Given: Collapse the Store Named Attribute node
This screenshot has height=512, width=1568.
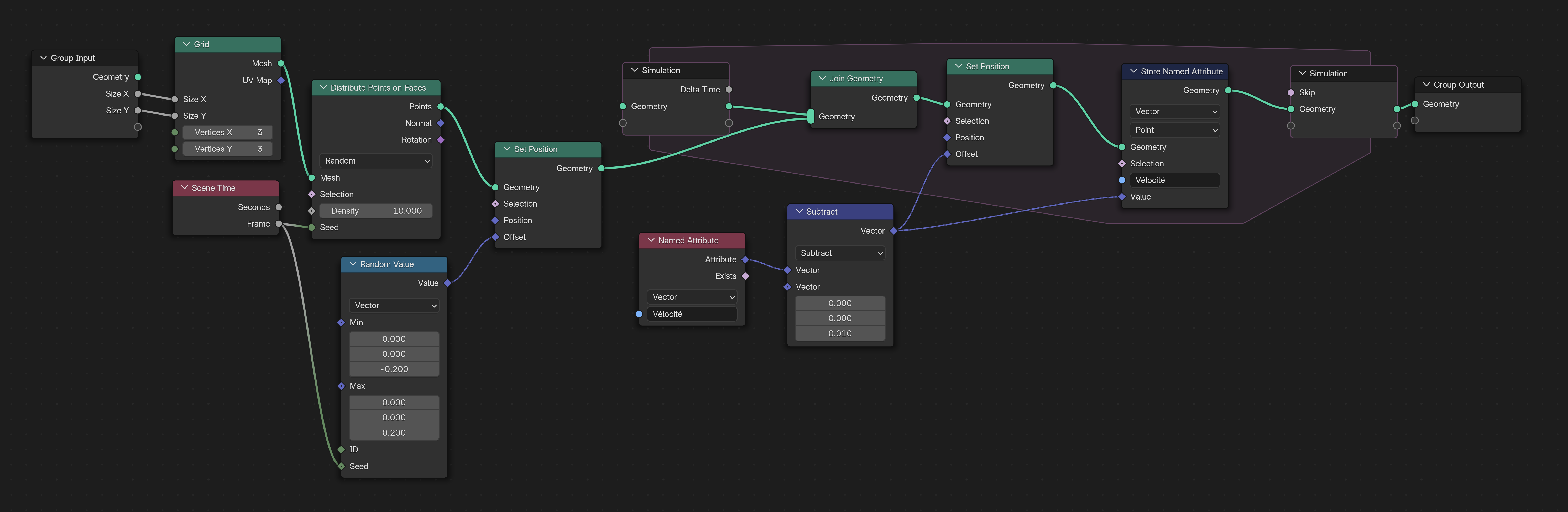Looking at the screenshot, I should point(1133,71).
